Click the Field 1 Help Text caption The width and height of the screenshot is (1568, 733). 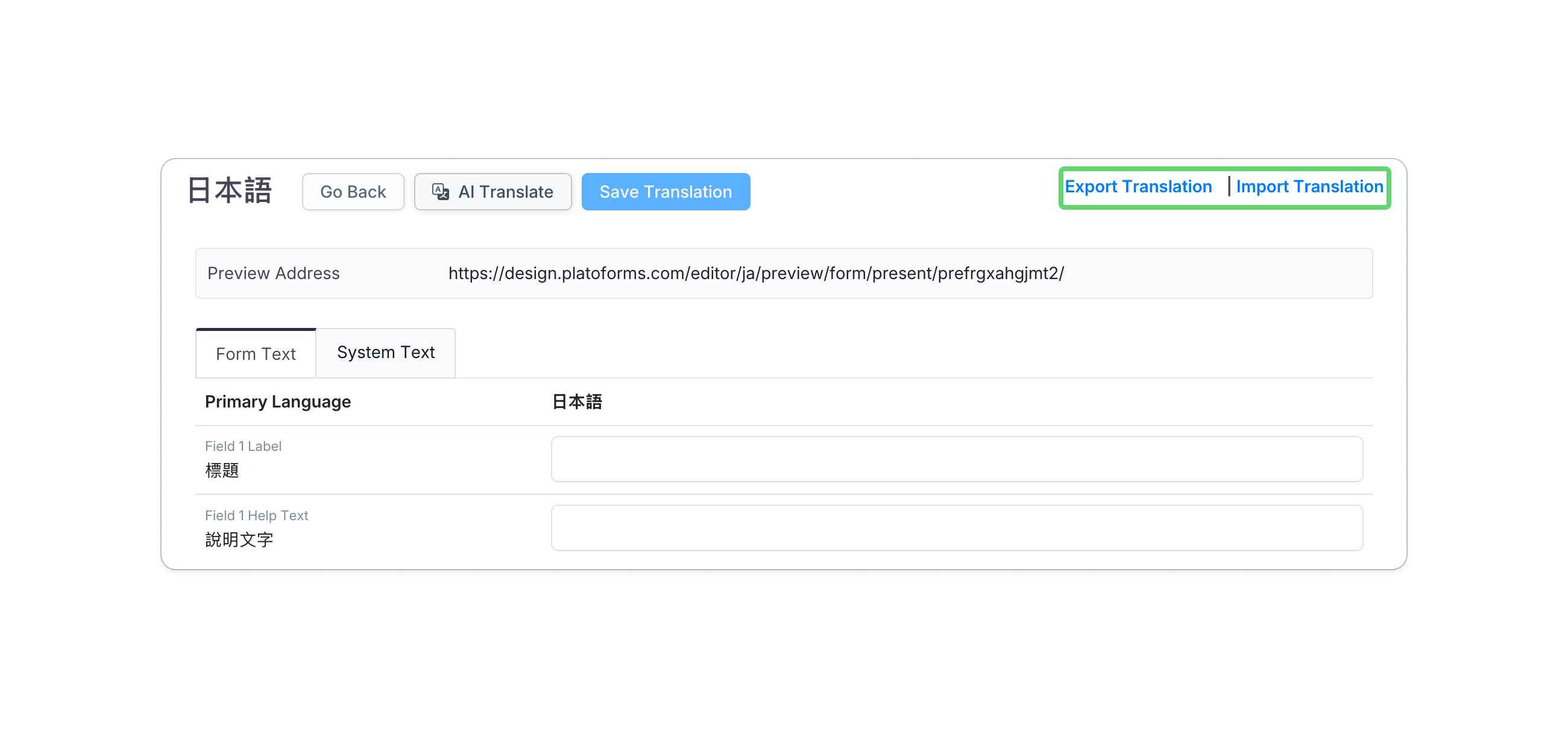pyautogui.click(x=256, y=515)
